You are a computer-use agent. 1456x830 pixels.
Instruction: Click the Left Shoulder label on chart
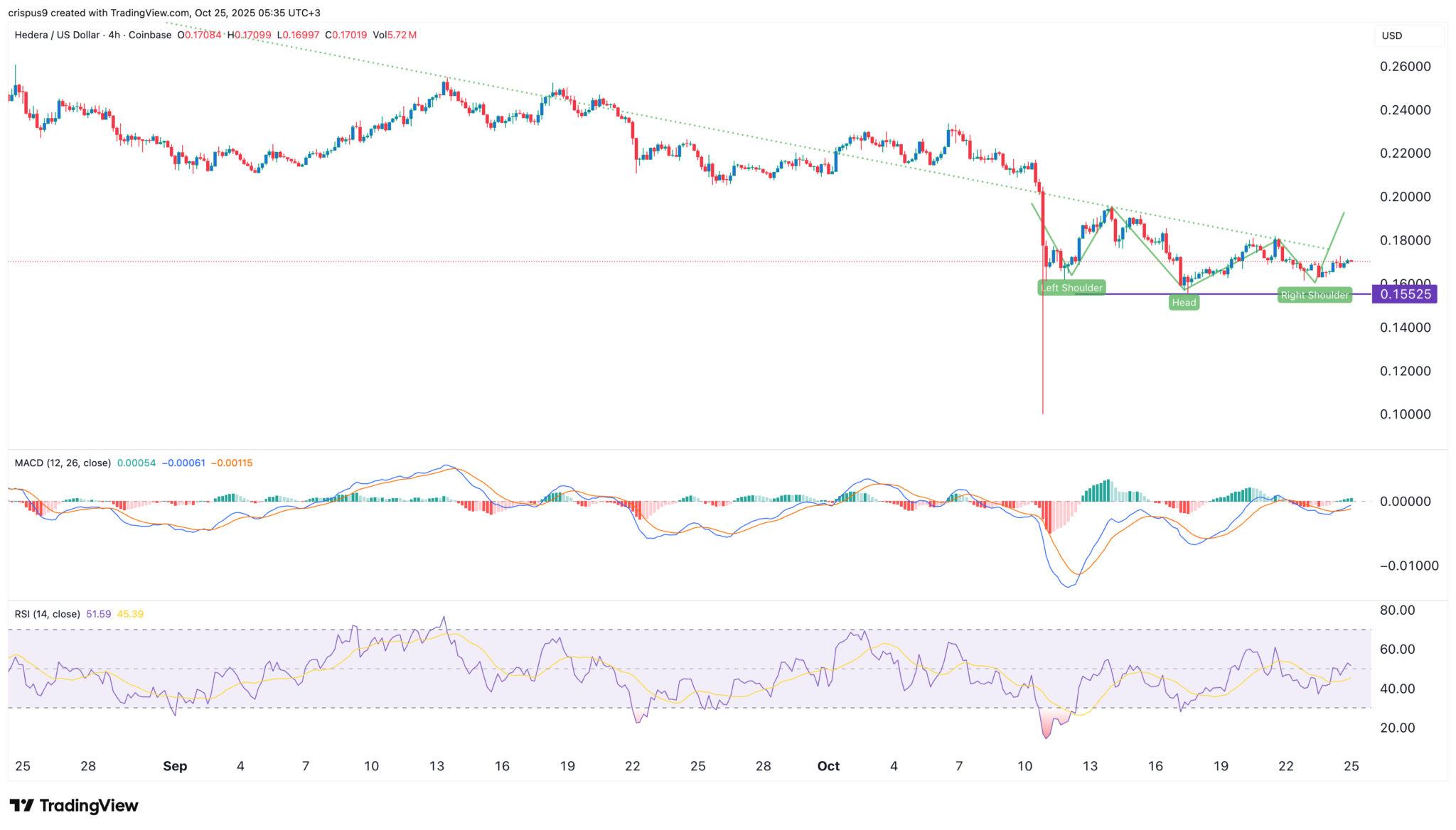click(x=1071, y=288)
